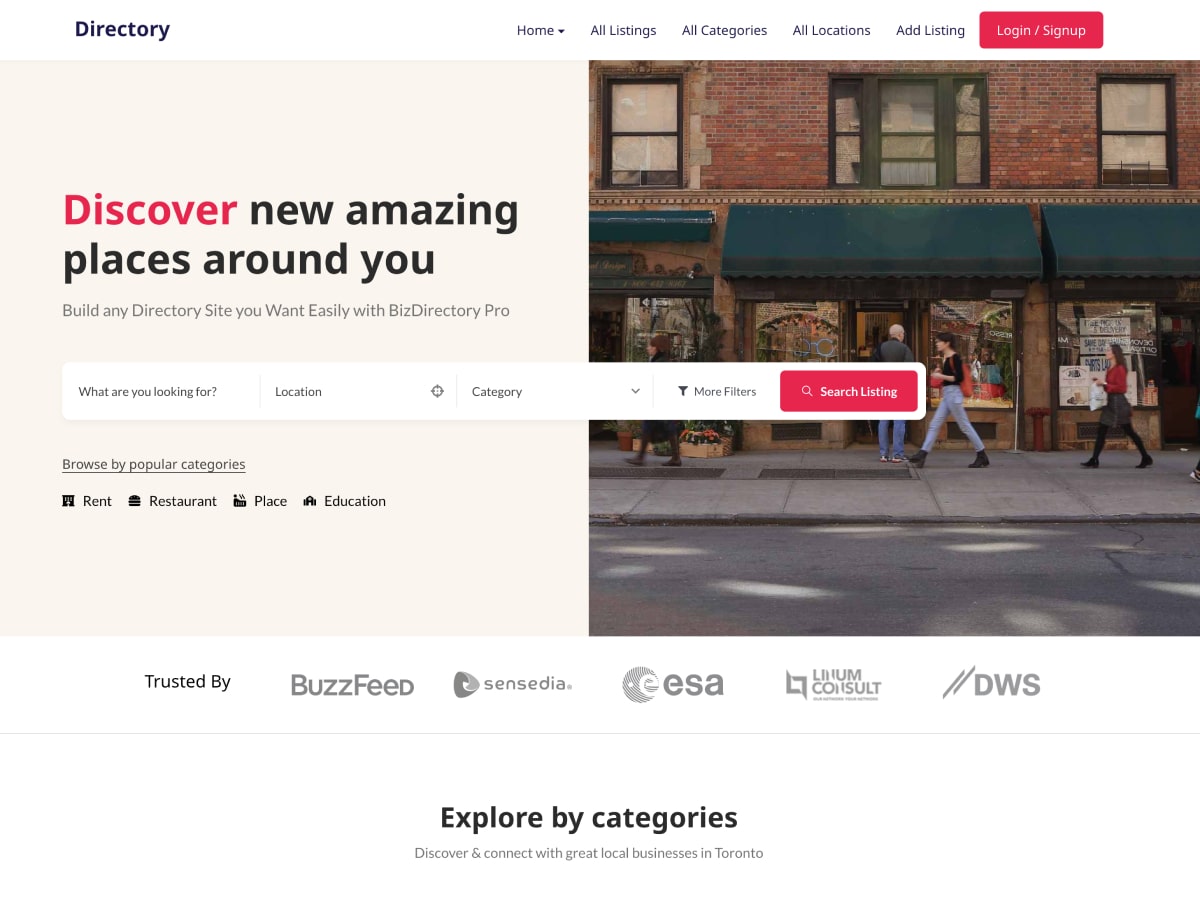The height and width of the screenshot is (899, 1200).
Task: Select the Rent category icon
Action: pyautogui.click(x=68, y=501)
